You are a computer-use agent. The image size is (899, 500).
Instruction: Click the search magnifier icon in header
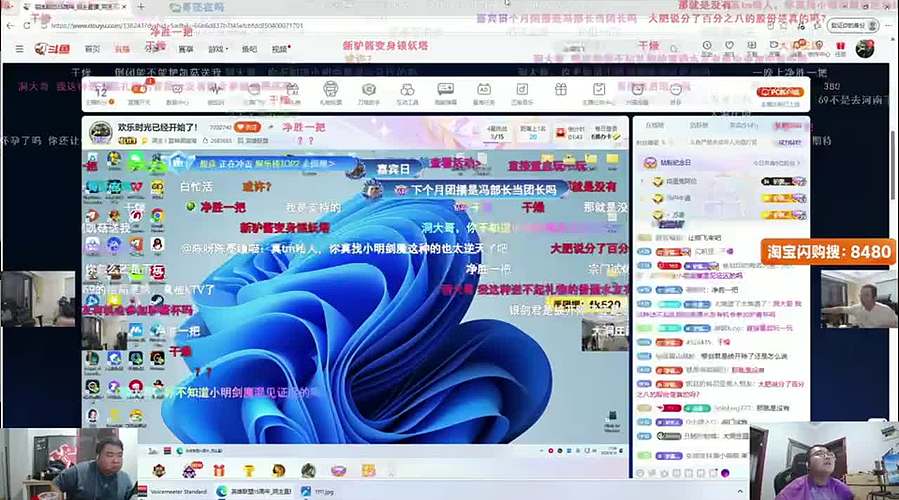[674, 49]
